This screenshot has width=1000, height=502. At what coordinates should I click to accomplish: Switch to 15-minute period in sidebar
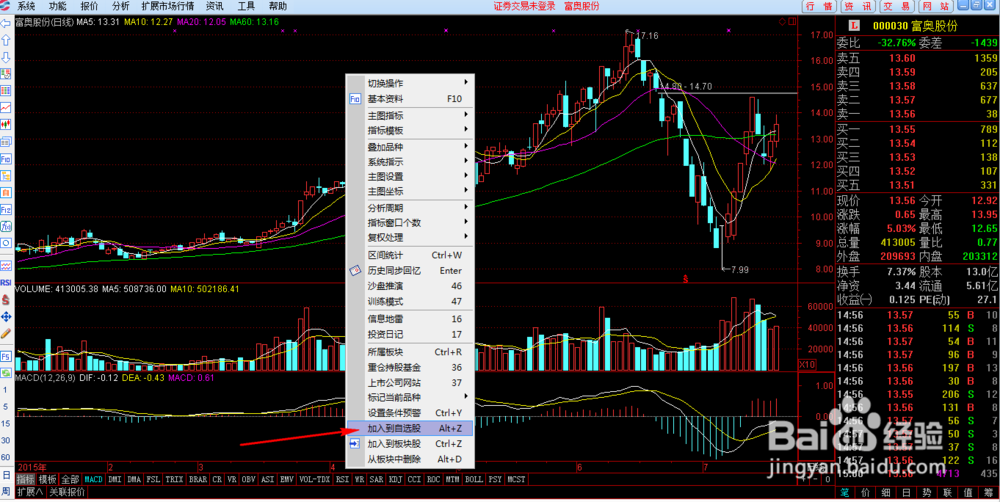pyautogui.click(x=6, y=424)
